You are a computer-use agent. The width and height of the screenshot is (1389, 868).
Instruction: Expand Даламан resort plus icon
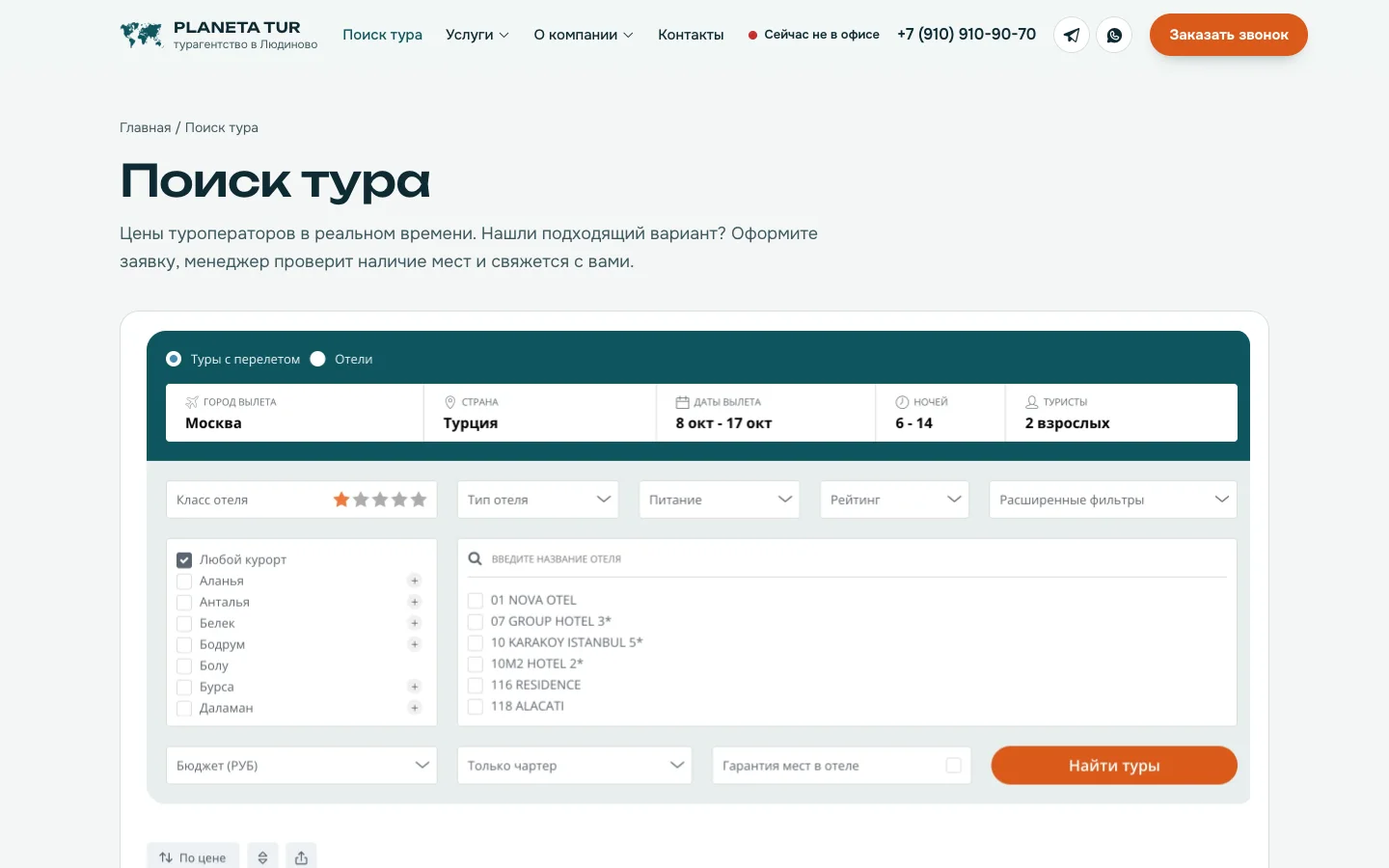[x=415, y=708]
